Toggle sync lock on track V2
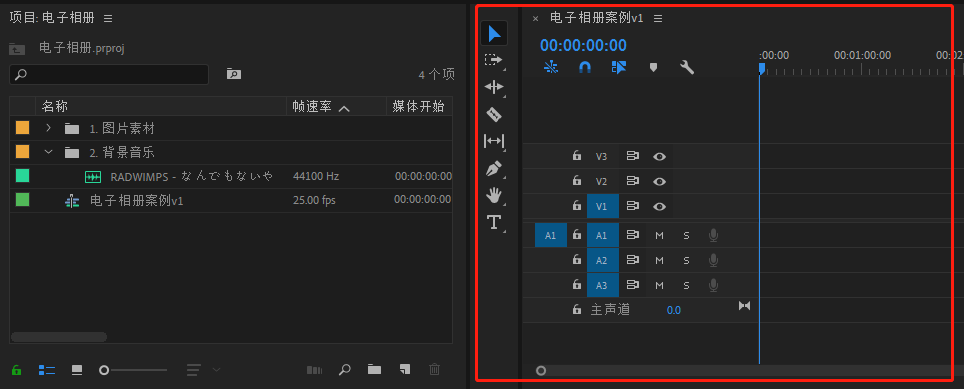964x389 pixels. click(633, 181)
